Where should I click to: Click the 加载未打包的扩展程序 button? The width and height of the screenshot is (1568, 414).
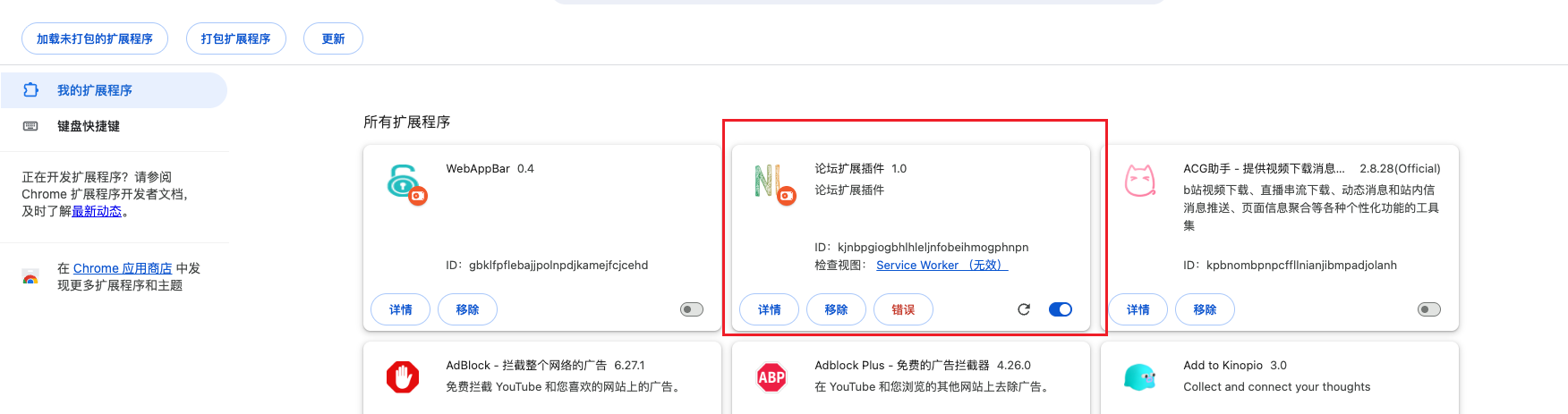[95, 38]
